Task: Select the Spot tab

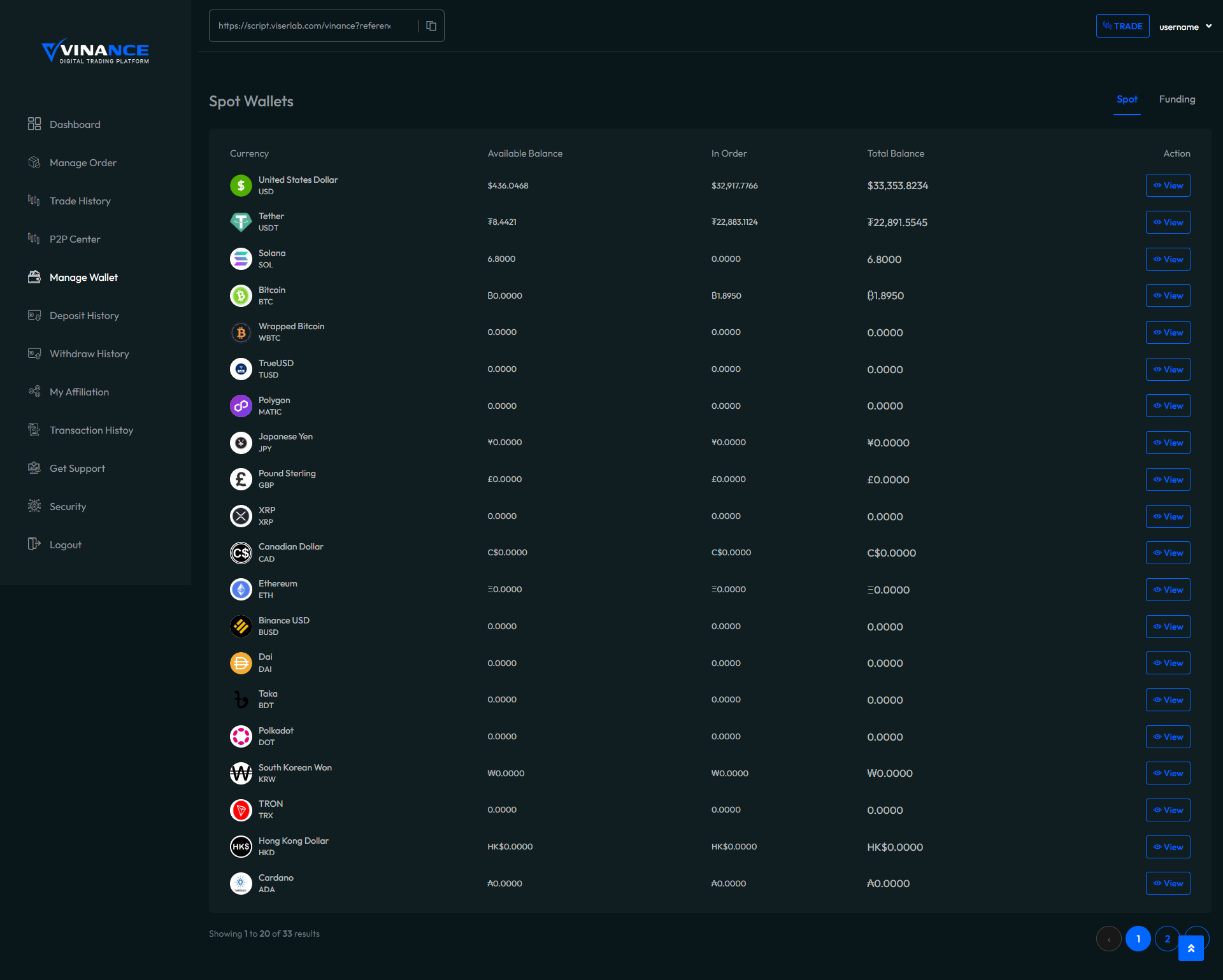Action: pos(1126,99)
